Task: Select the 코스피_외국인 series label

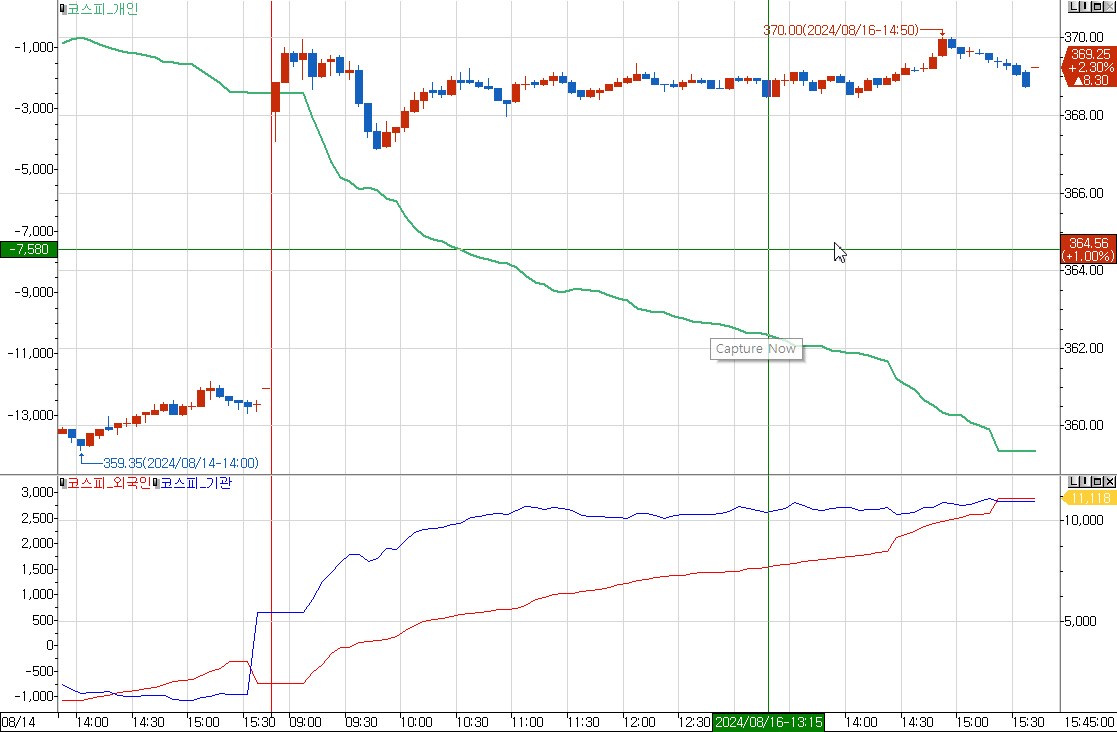Action: tap(108, 483)
